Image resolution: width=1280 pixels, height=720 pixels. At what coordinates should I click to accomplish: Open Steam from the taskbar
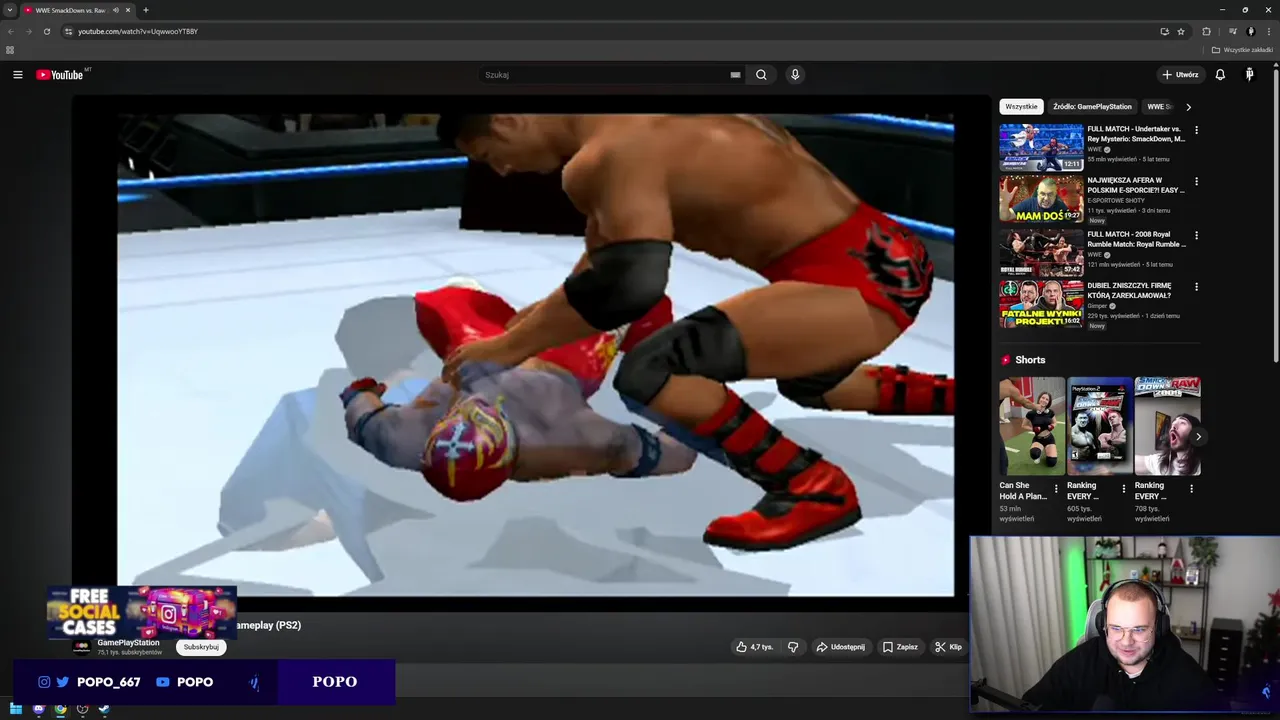pyautogui.click(x=103, y=709)
